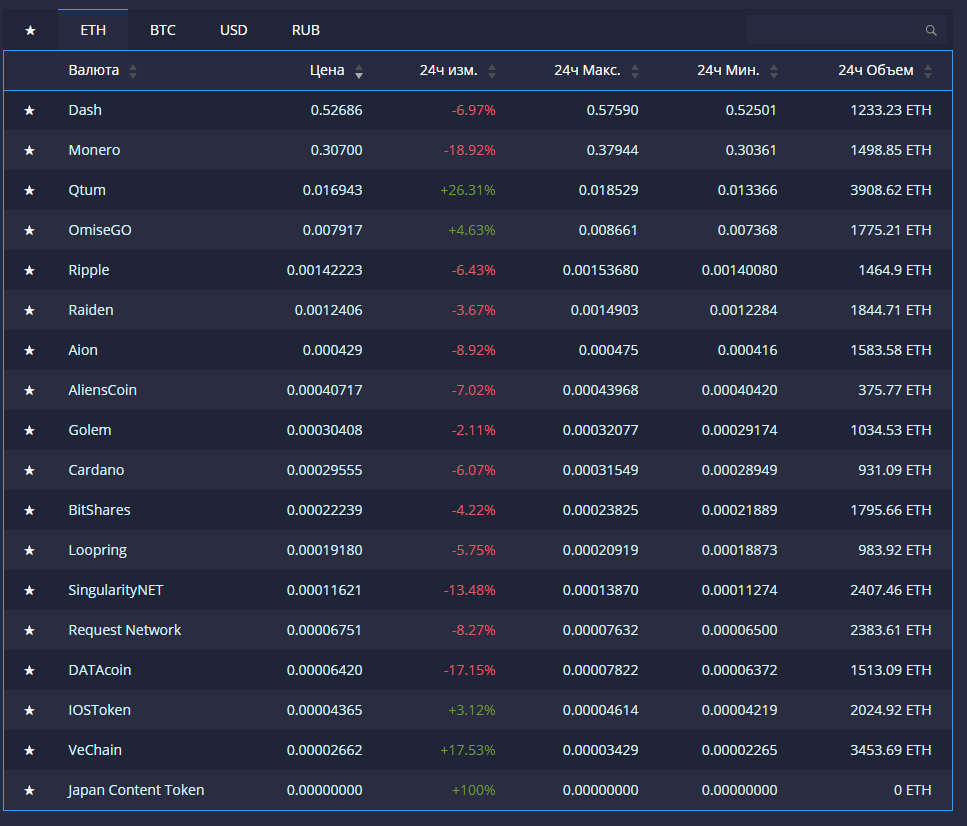Favorite Japan Content Token with its star
Viewport: 967px width, 826px height.
coord(30,790)
